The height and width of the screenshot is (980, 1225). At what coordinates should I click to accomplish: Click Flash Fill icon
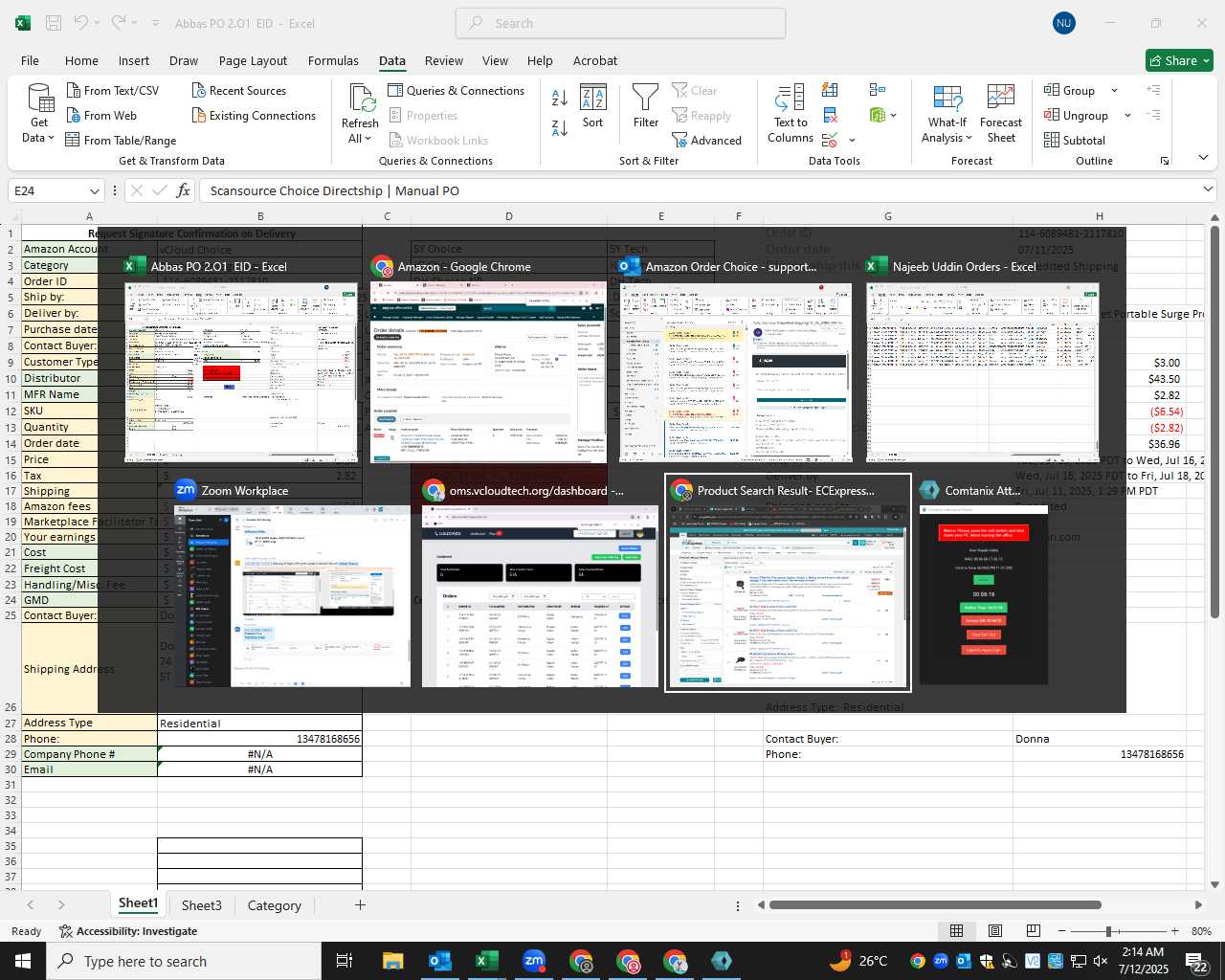pos(830,90)
